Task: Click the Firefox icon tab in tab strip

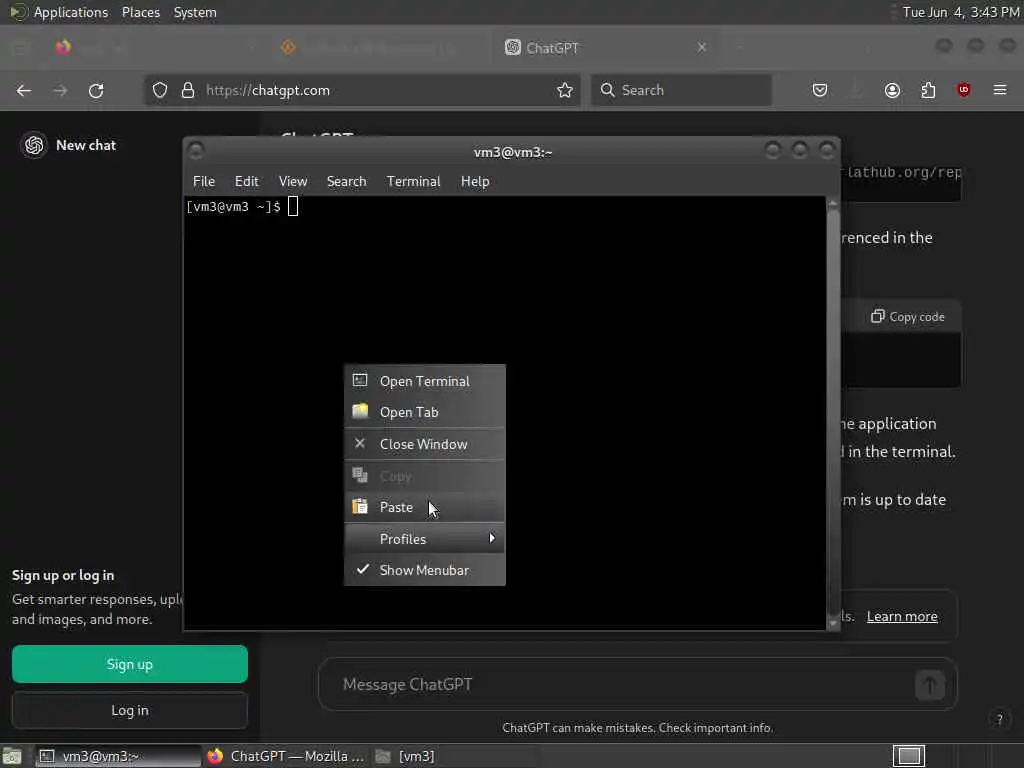Action: coord(63,47)
